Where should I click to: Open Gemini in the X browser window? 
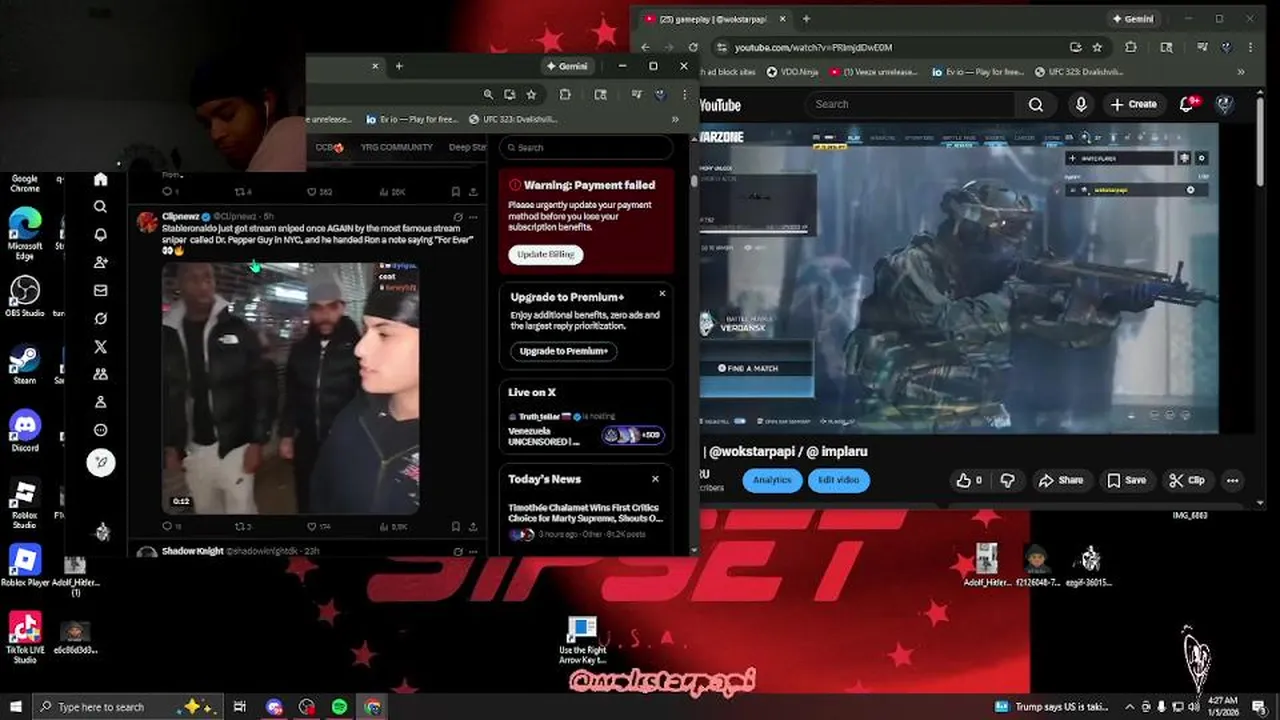point(566,66)
